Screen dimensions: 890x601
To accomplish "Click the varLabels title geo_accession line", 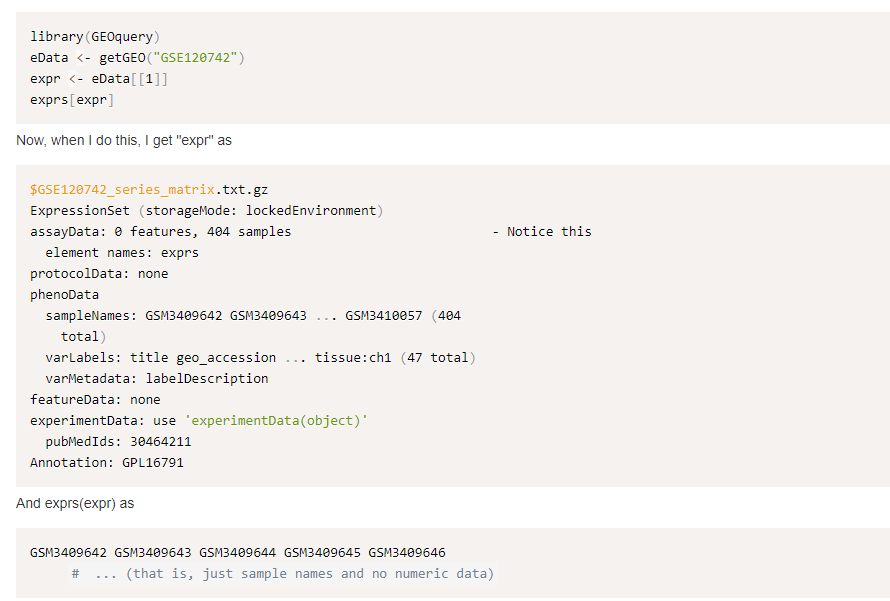I will coord(261,358).
